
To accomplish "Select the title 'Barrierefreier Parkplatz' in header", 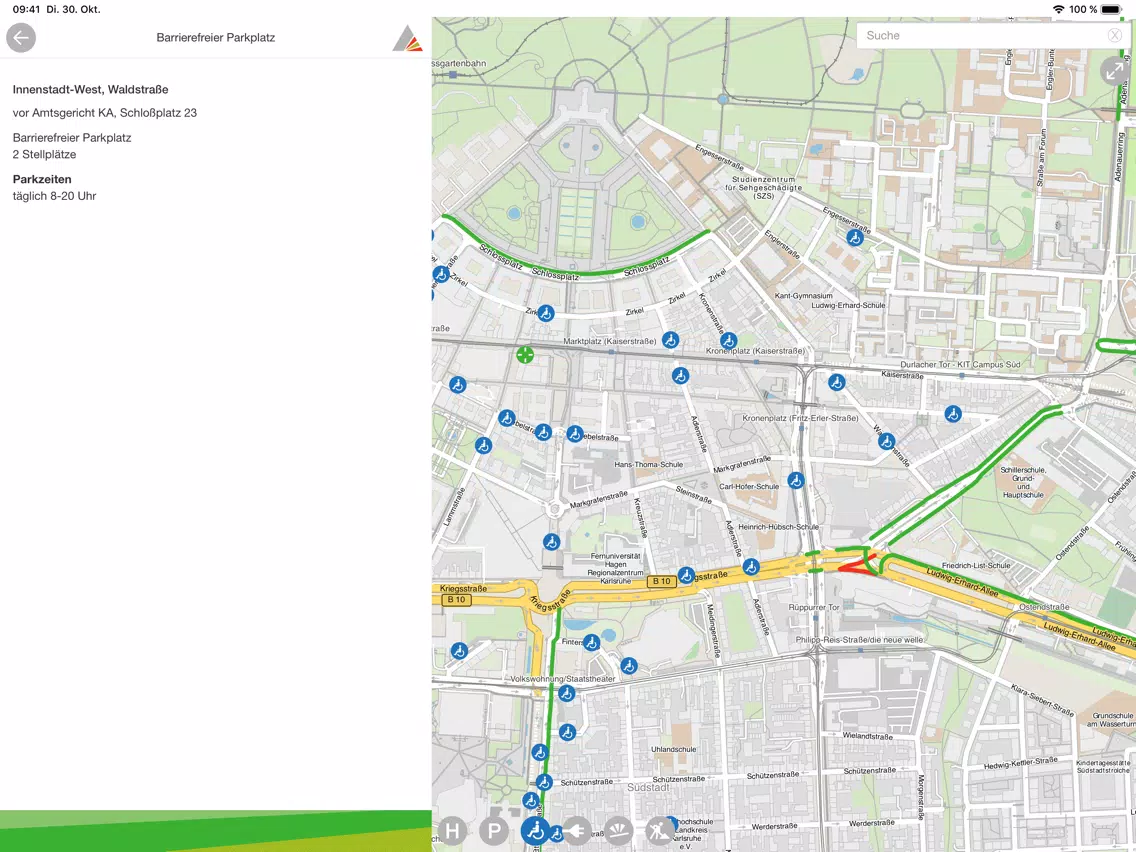I will pos(216,38).
